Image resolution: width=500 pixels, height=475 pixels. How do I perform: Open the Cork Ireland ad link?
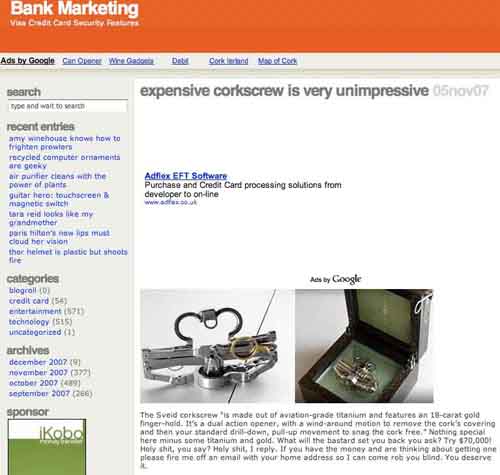tap(229, 61)
